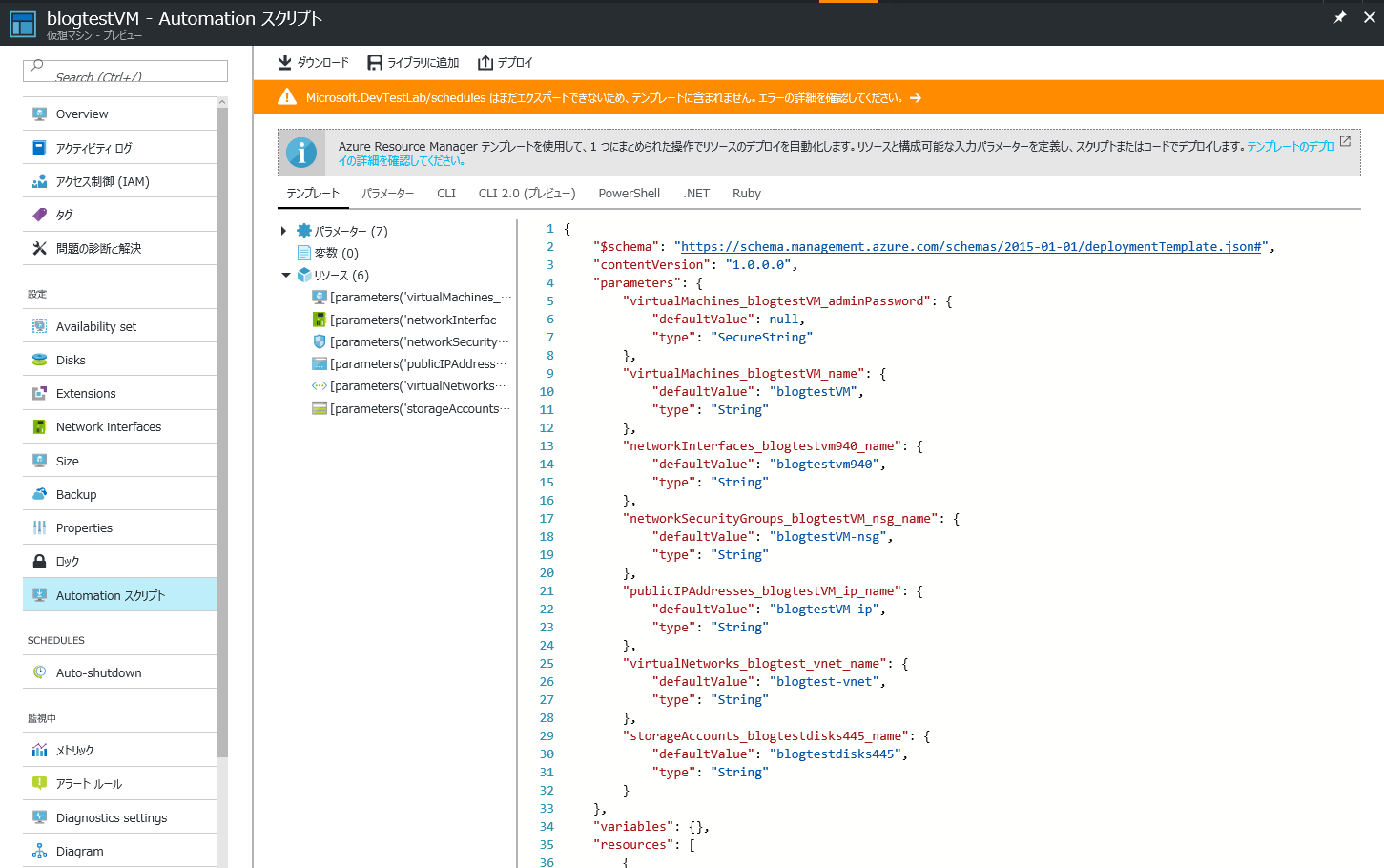1384x868 pixels.
Task: Click the ロック padlock icon
Action: (x=39, y=561)
